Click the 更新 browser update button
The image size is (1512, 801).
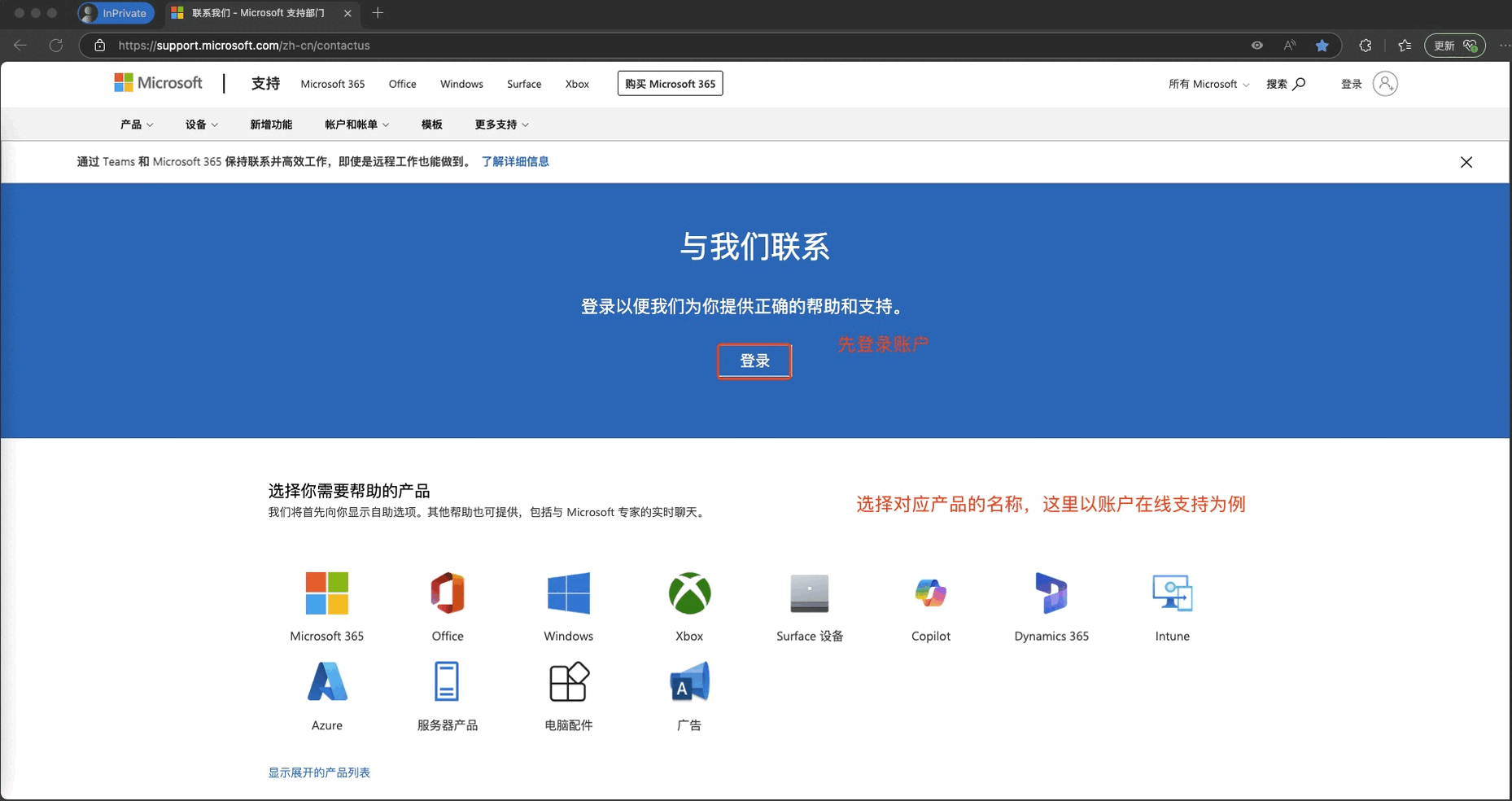pos(1455,46)
